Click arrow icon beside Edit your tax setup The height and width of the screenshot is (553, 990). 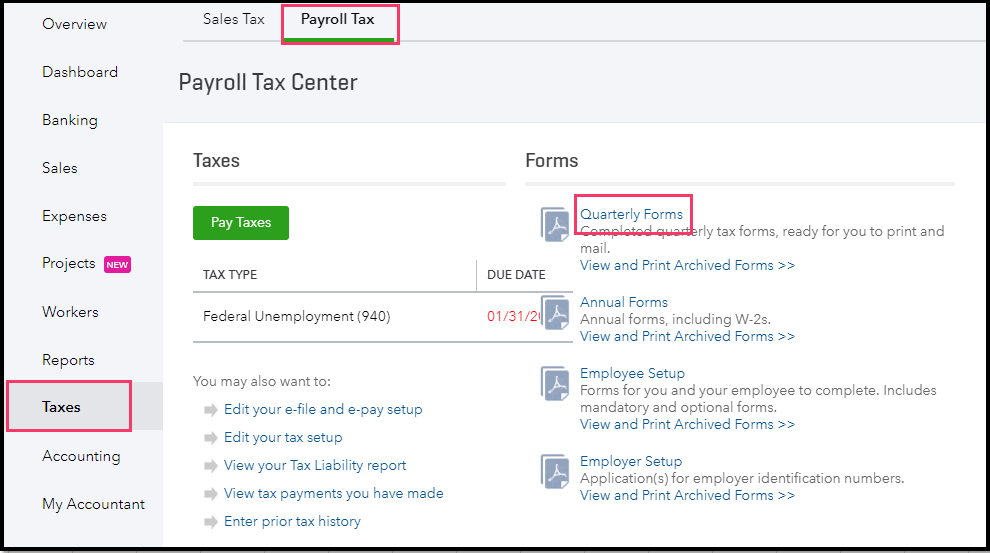click(x=211, y=437)
